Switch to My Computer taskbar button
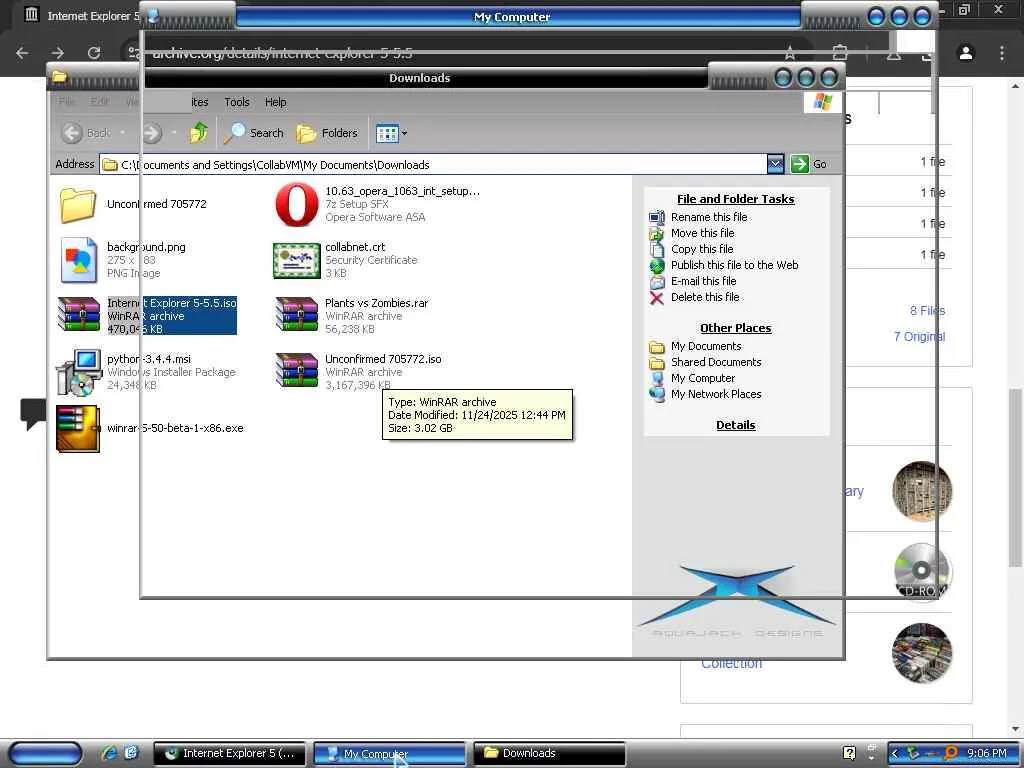 (390, 753)
